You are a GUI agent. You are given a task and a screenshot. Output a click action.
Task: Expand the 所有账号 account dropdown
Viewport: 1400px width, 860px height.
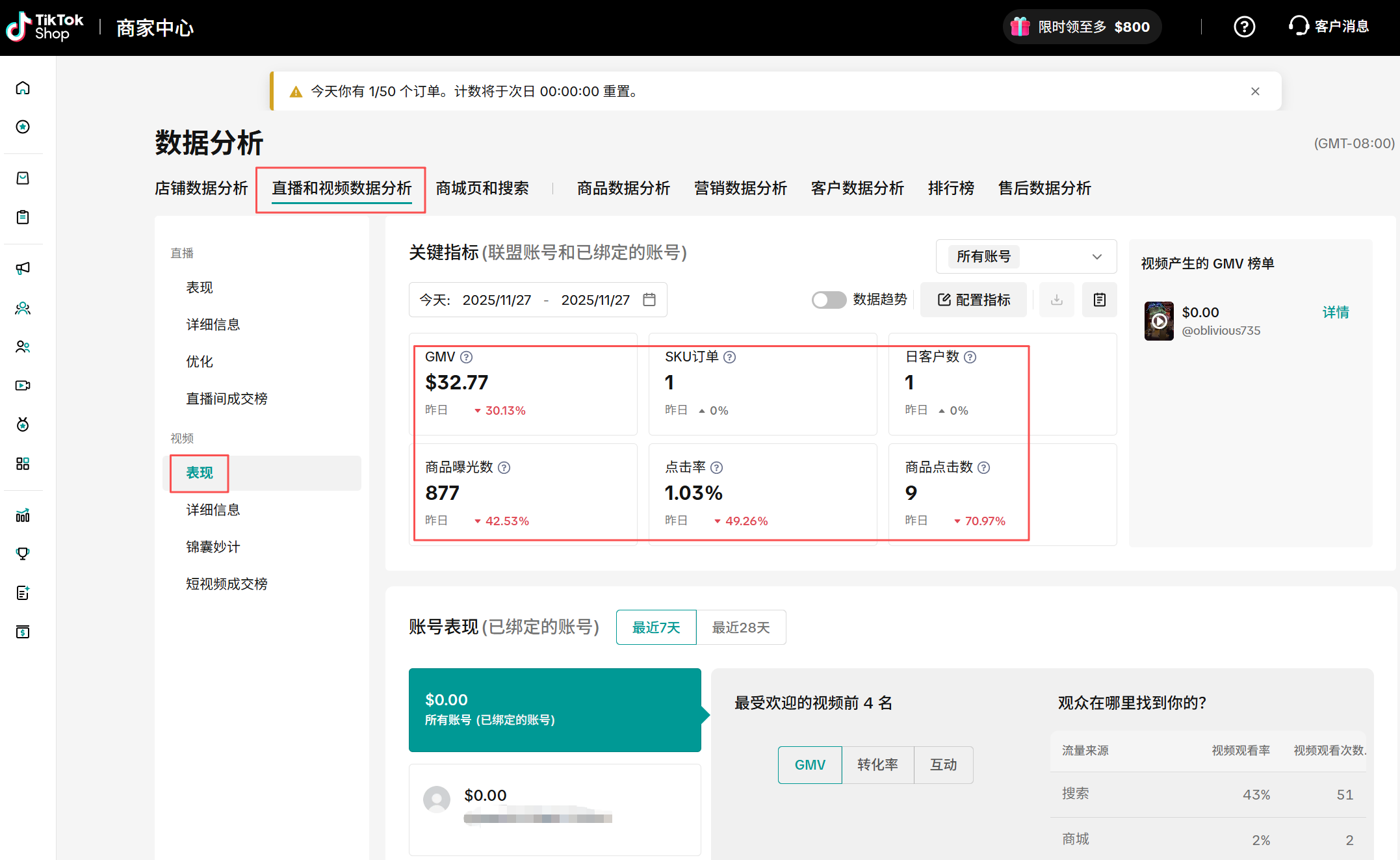(x=1026, y=256)
